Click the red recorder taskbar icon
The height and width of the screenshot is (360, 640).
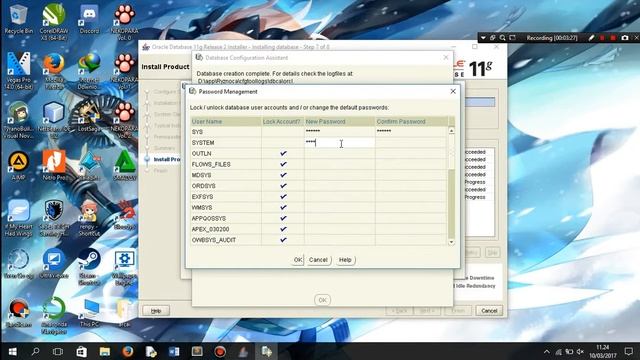(220, 351)
